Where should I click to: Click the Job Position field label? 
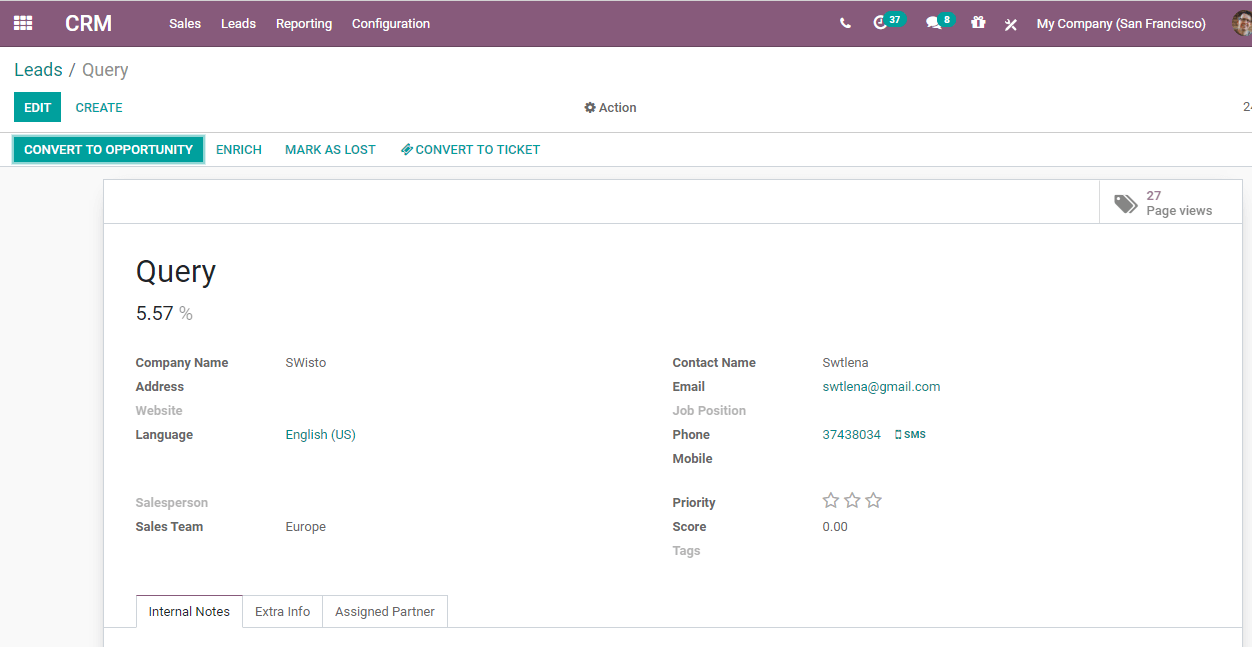tap(709, 411)
